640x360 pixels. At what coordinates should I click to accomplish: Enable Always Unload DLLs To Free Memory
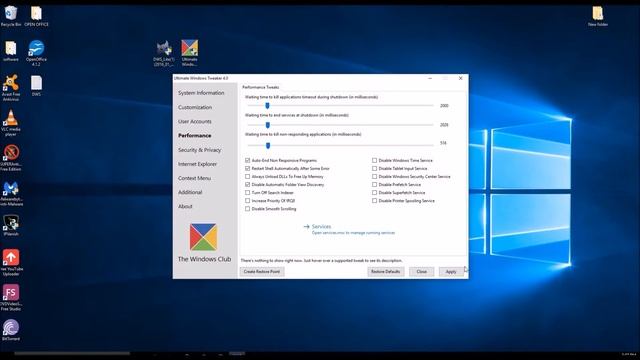[247, 176]
